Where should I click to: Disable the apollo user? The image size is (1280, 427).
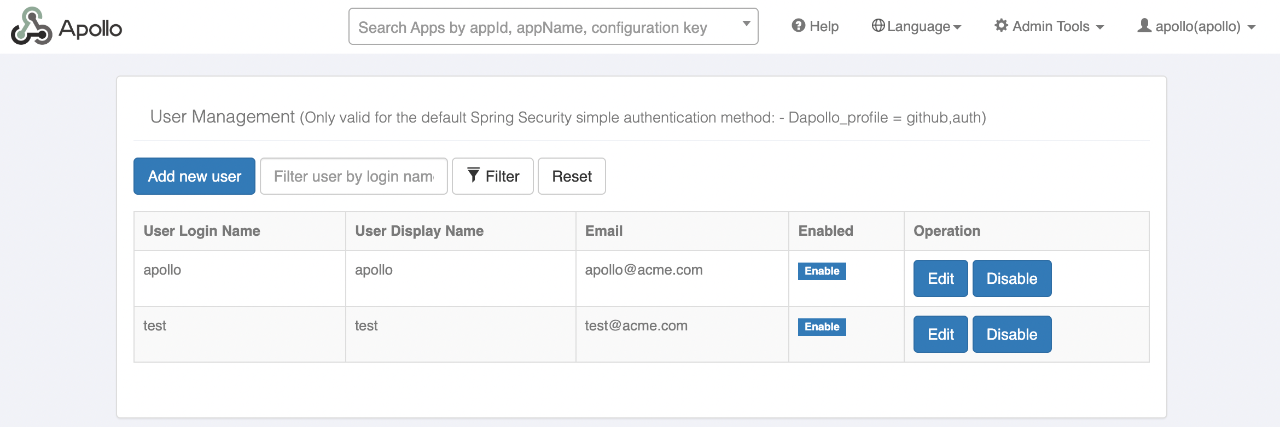1012,279
